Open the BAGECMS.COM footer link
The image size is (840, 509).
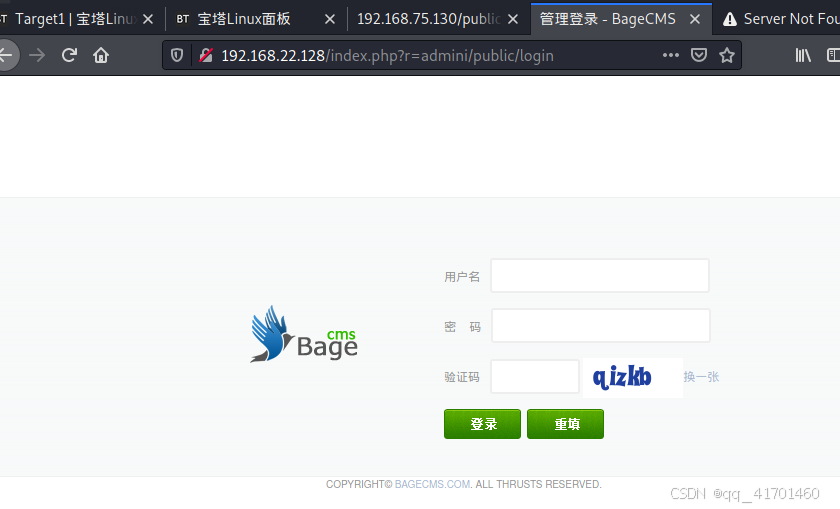(432, 484)
